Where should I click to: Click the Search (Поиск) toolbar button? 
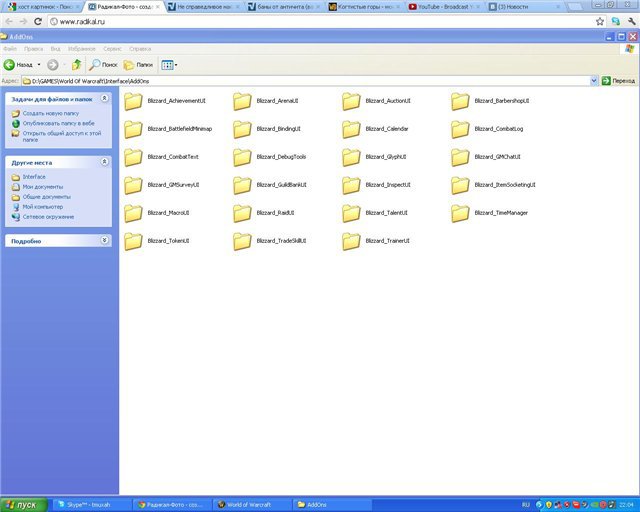(x=103, y=64)
